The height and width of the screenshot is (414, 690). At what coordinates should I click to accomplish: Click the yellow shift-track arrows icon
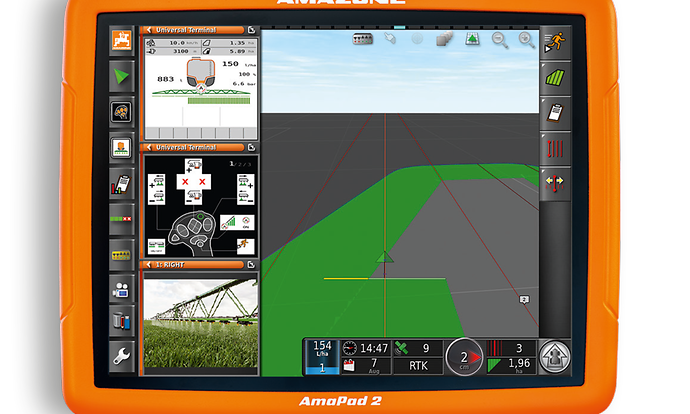pos(555,185)
